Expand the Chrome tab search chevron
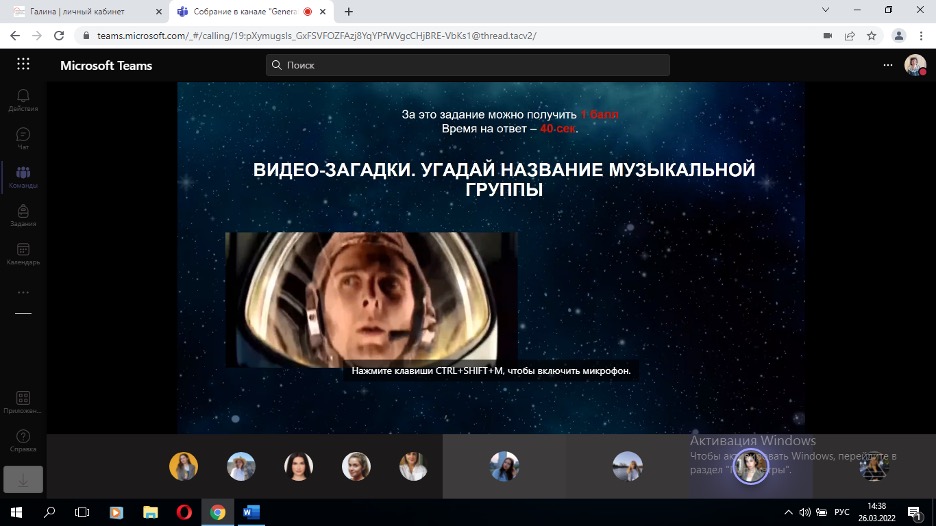 click(x=825, y=11)
